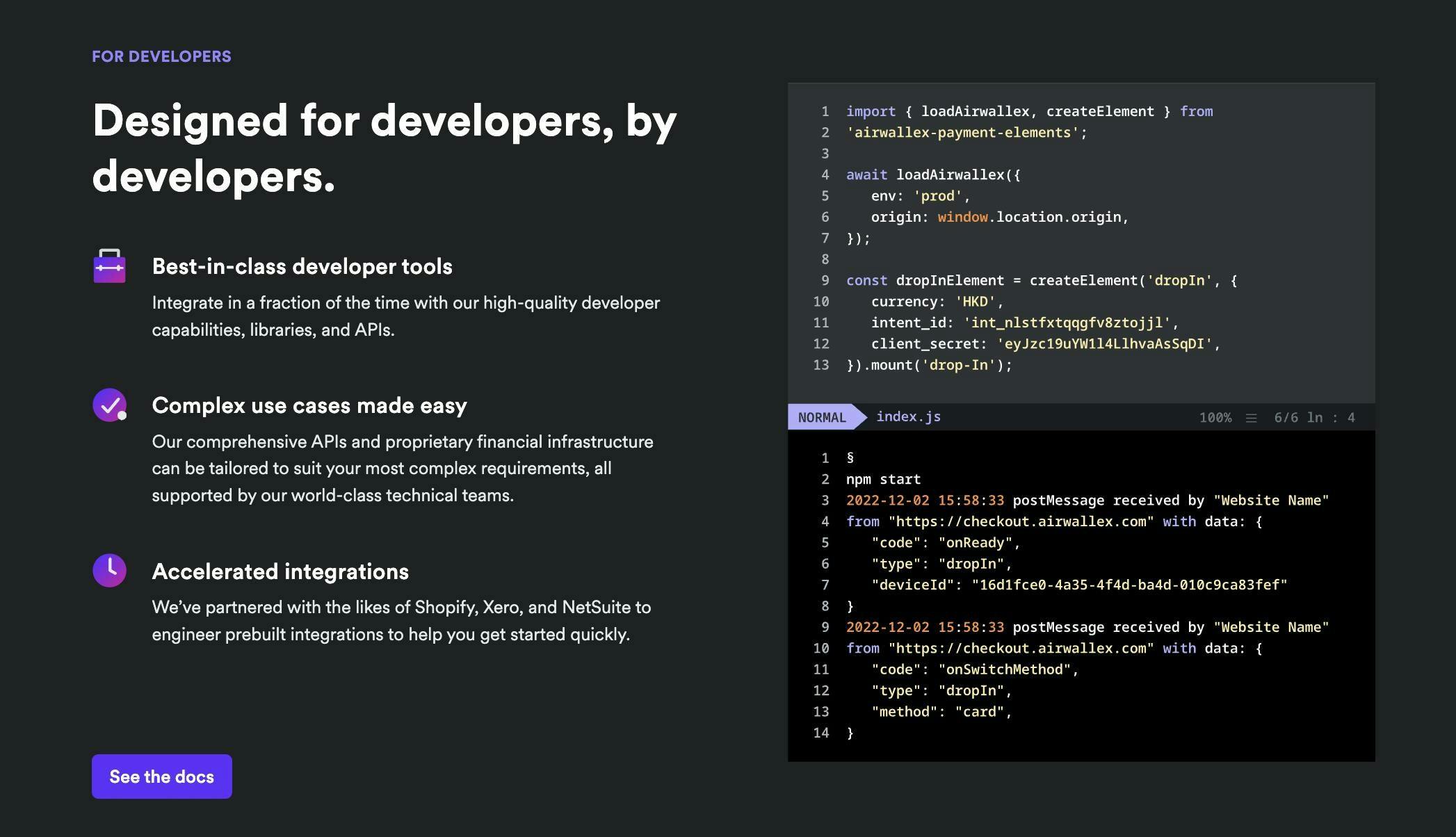Click the Complex use cases made easy heading

pyautogui.click(x=309, y=405)
